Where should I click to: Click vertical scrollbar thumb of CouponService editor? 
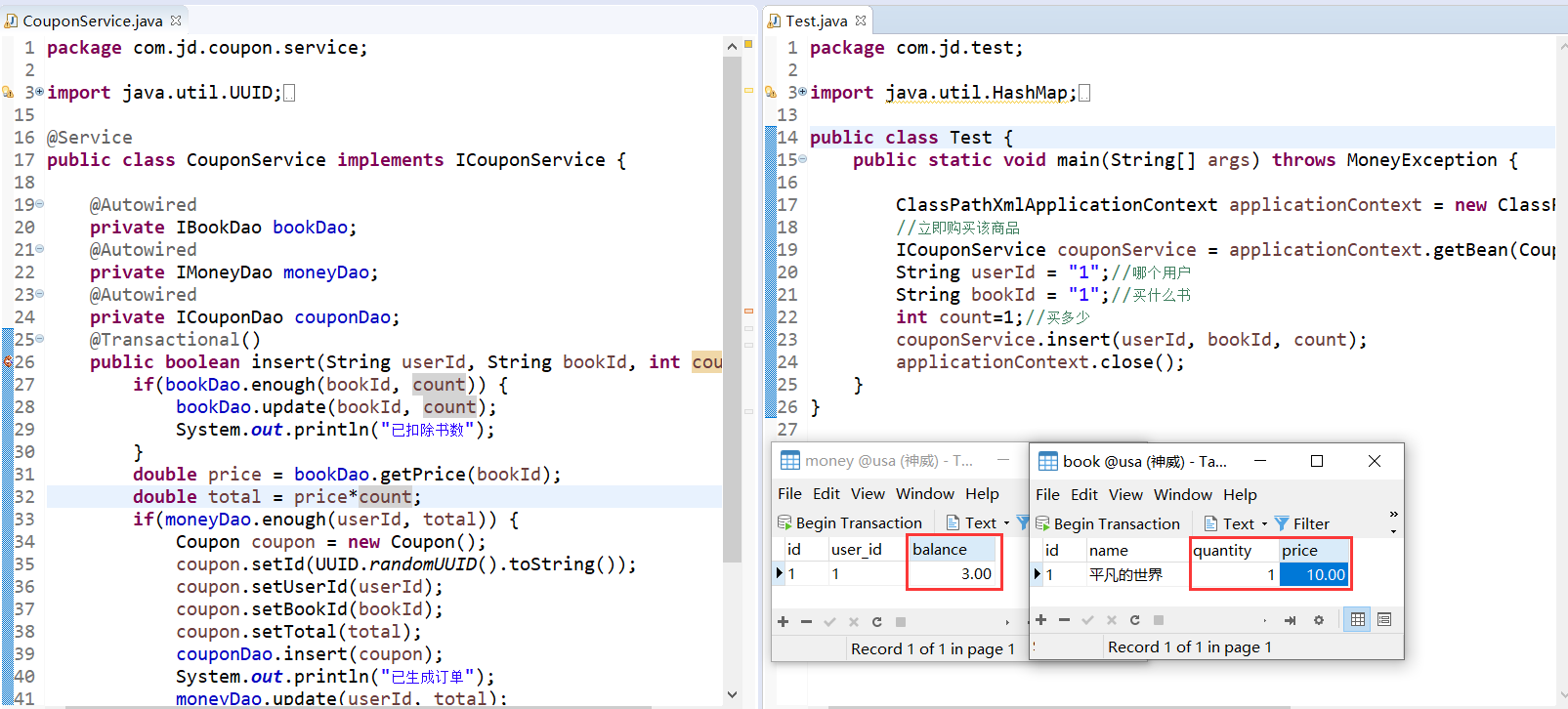pyautogui.click(x=732, y=309)
